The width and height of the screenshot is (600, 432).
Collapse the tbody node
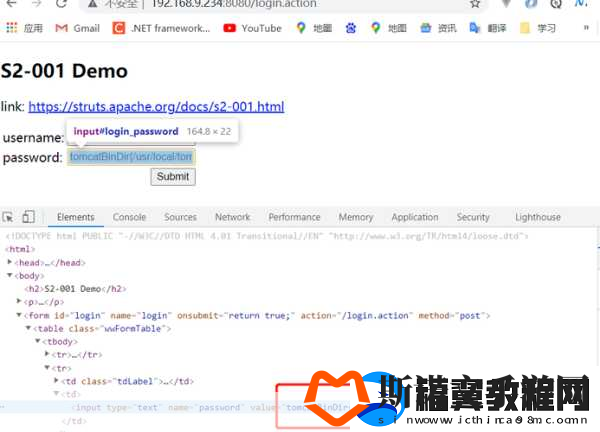(x=38, y=341)
